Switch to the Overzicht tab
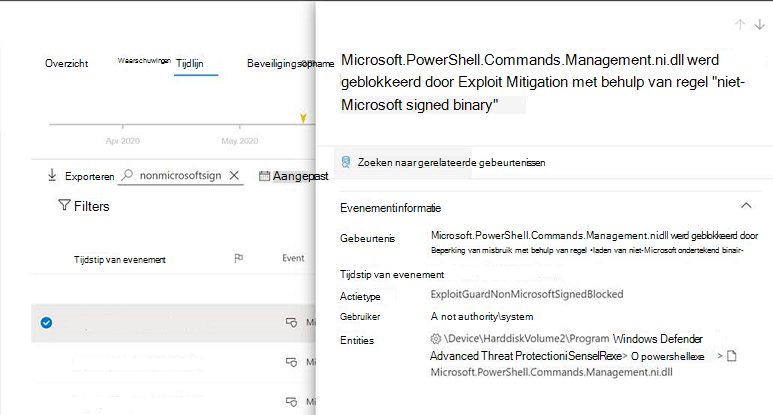Screen dimensions: 773x415 pos(67,64)
